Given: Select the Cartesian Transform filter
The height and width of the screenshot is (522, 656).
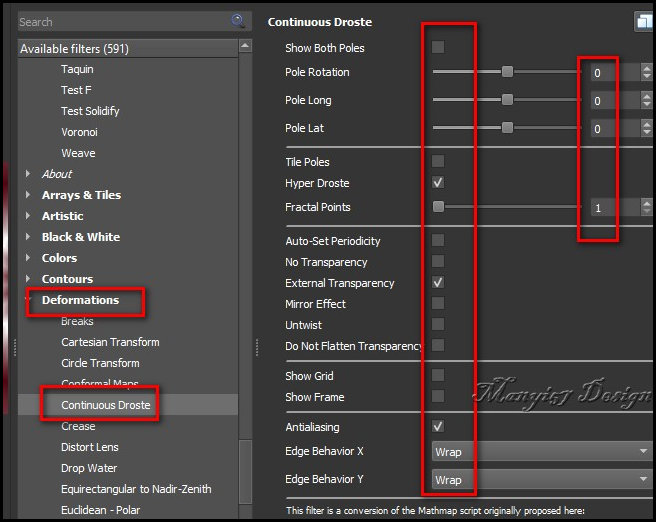Looking at the screenshot, I should [x=110, y=342].
